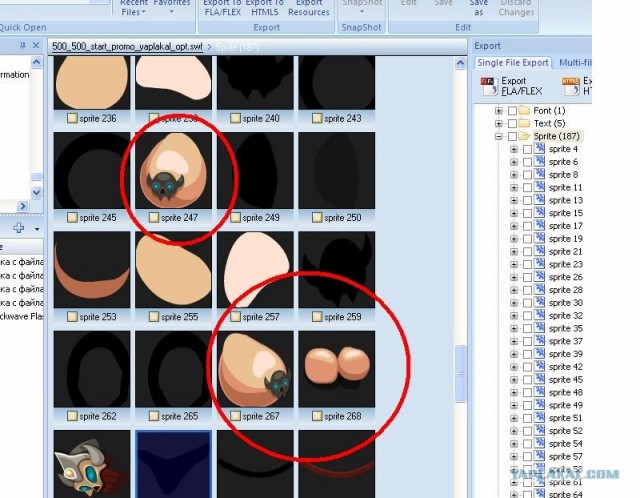Viewport: 640px width, 498px height.
Task: Switch to Multi-file export tab
Action: (x=575, y=62)
